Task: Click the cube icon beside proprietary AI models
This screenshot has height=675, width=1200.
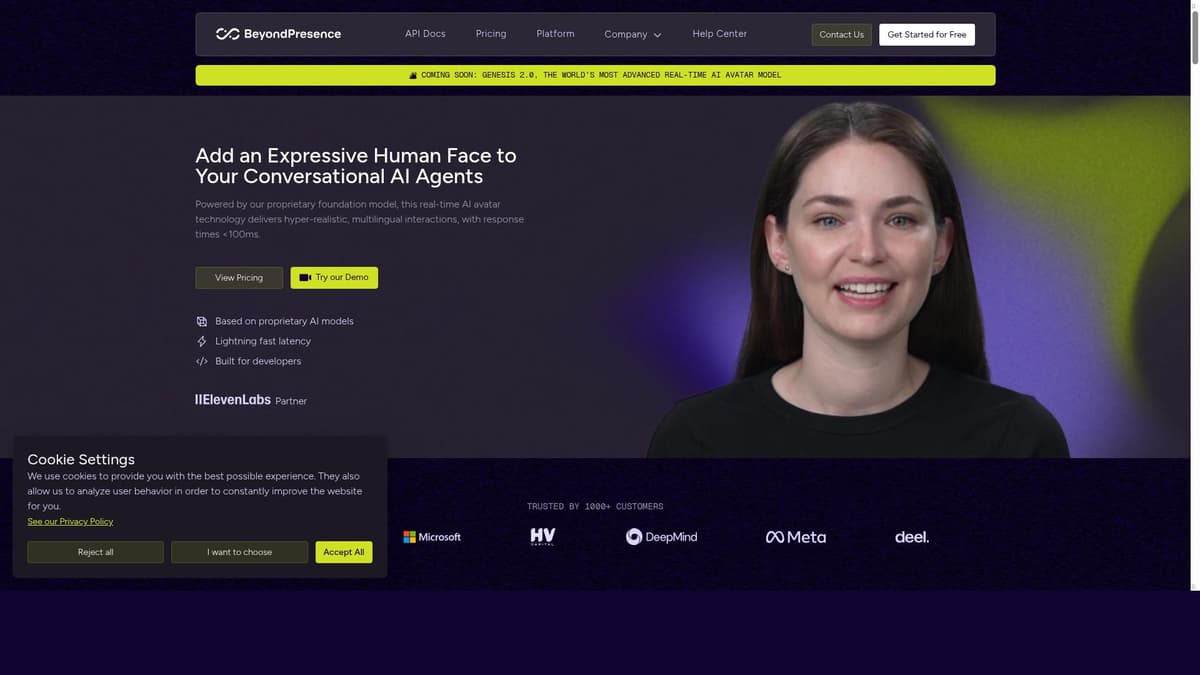Action: pos(203,321)
